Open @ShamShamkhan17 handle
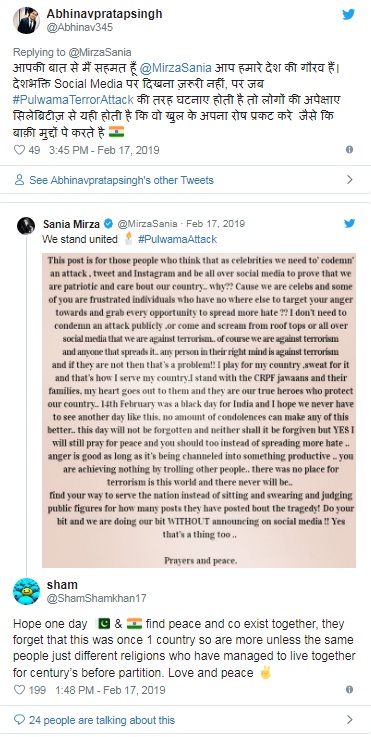 [x=96, y=598]
